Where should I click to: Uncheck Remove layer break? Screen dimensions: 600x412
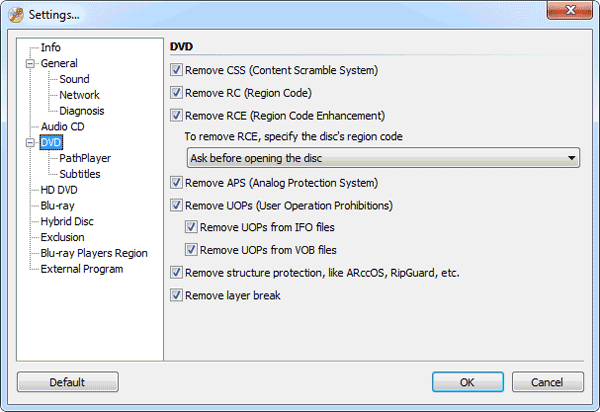177,296
